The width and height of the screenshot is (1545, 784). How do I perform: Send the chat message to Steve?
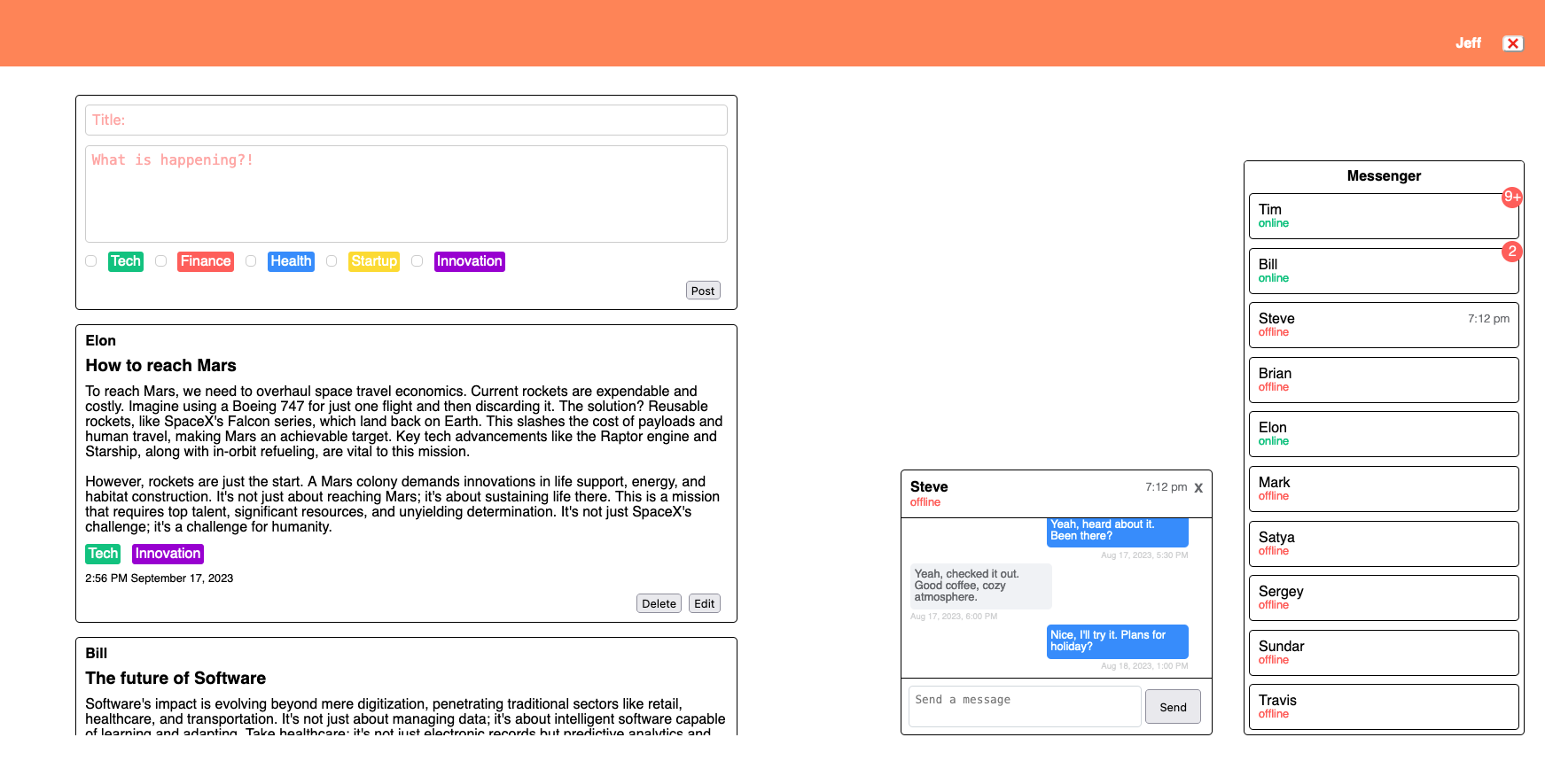[x=1172, y=707]
